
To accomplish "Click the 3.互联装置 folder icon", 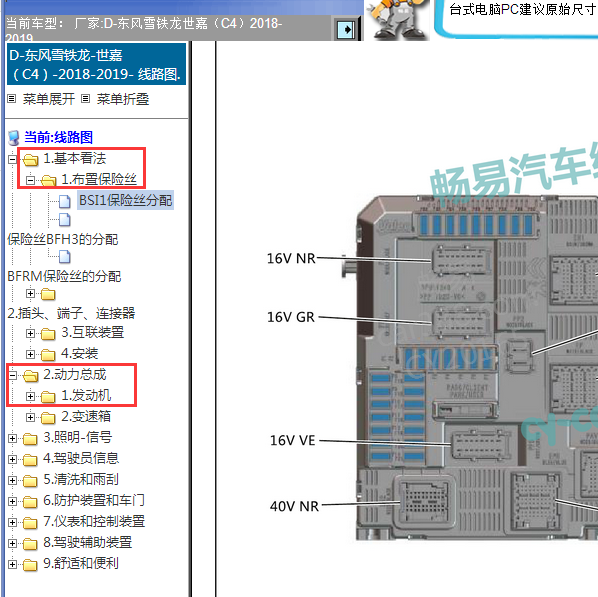I will click(x=48, y=334).
